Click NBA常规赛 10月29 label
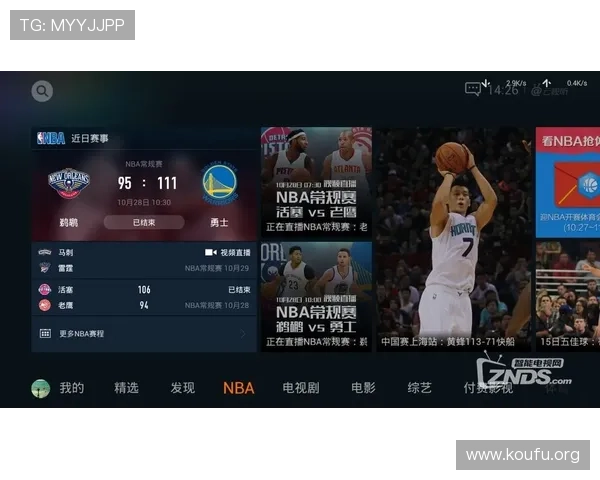 click(217, 268)
